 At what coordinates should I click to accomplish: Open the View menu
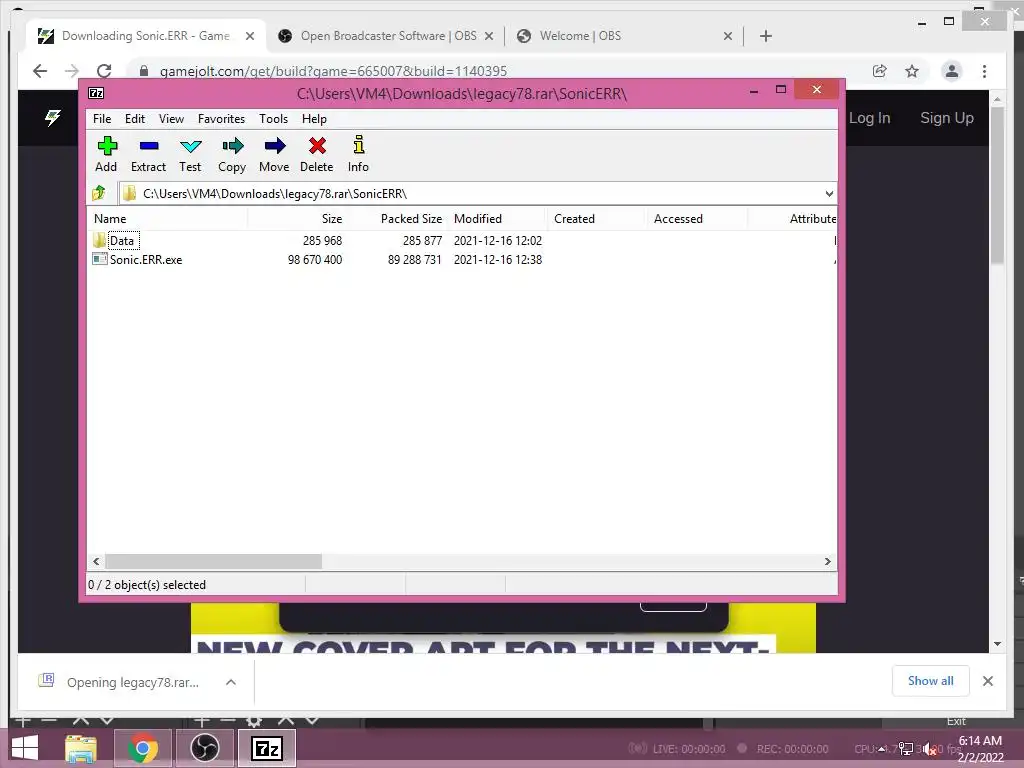[171, 119]
